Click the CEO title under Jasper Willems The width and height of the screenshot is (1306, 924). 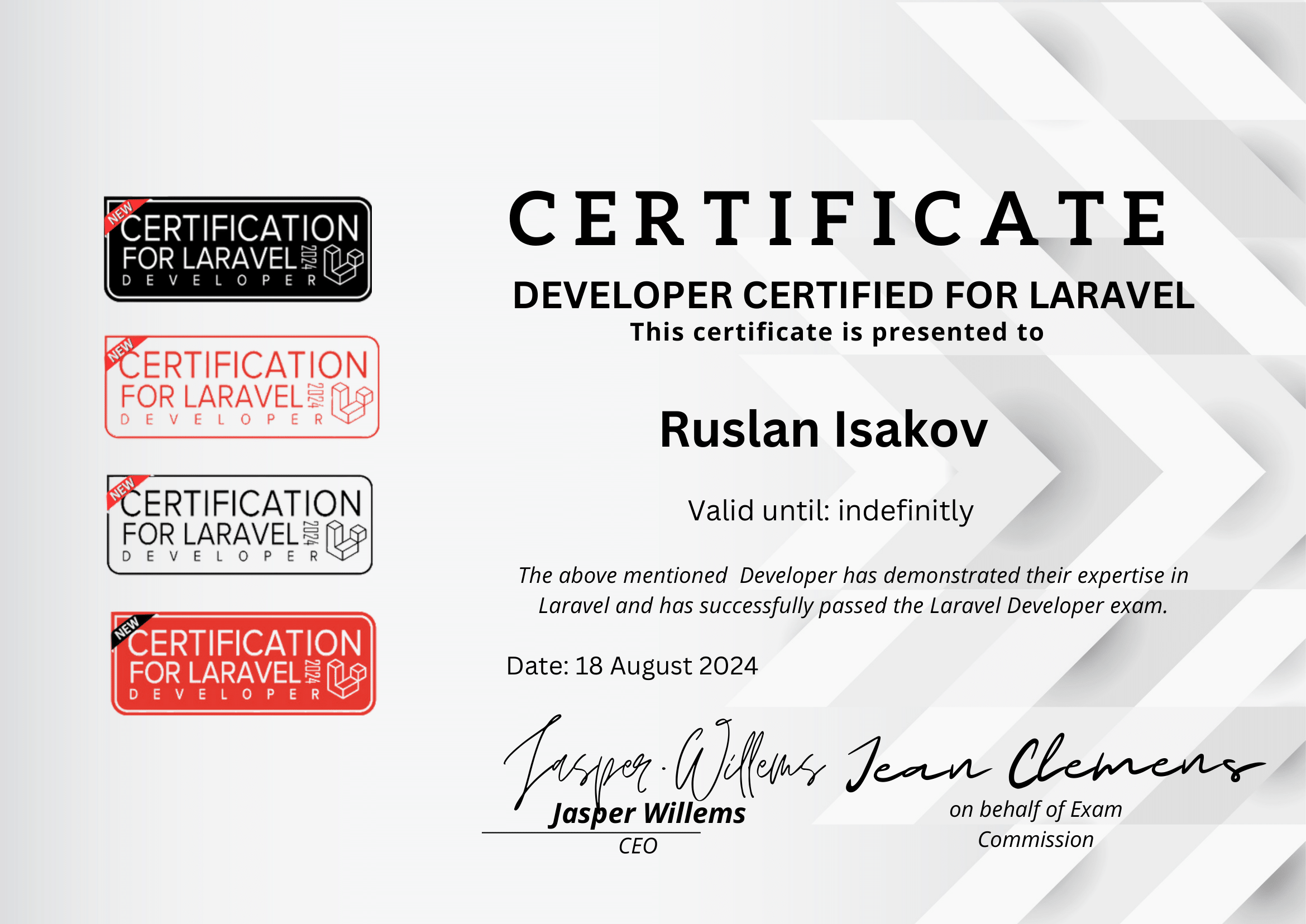pos(638,846)
